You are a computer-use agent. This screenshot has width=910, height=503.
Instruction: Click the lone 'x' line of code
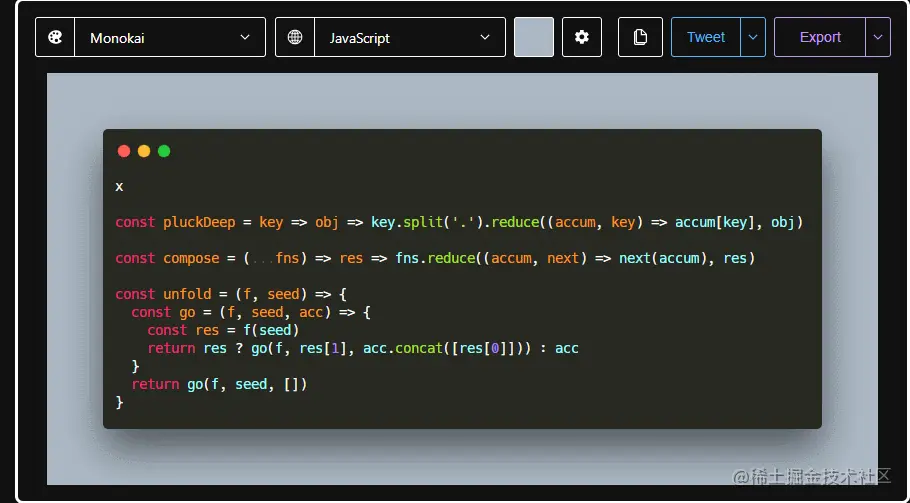coord(119,186)
